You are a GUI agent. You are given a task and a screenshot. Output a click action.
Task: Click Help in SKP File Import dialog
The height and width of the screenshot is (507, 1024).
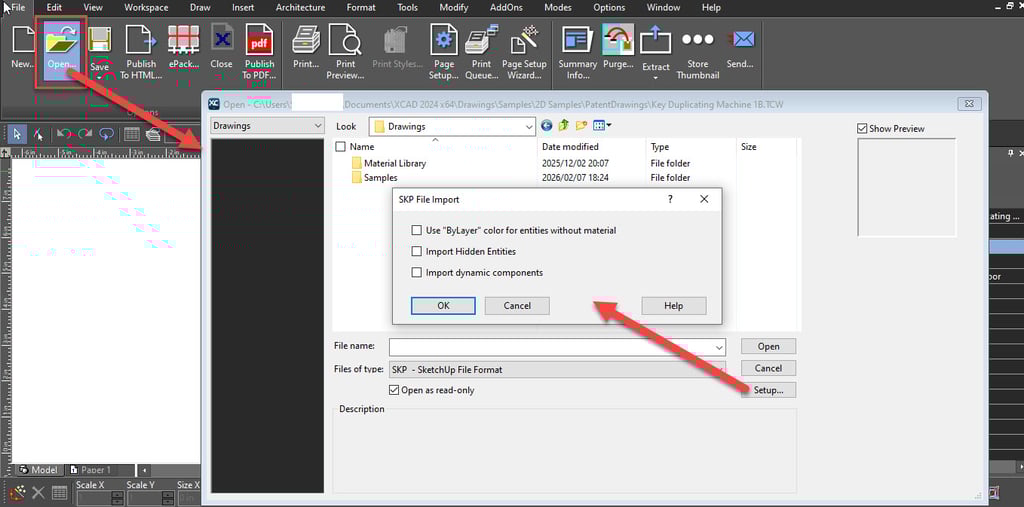point(673,306)
